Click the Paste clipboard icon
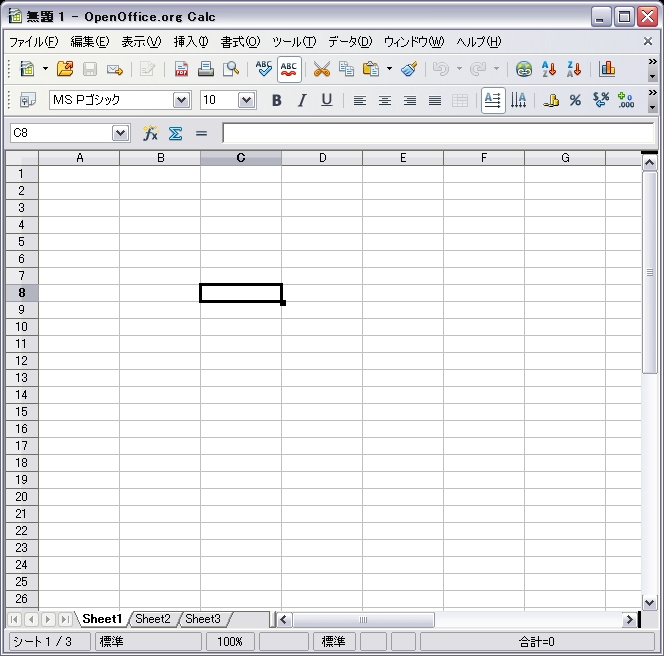The width and height of the screenshot is (664, 656). [371, 69]
